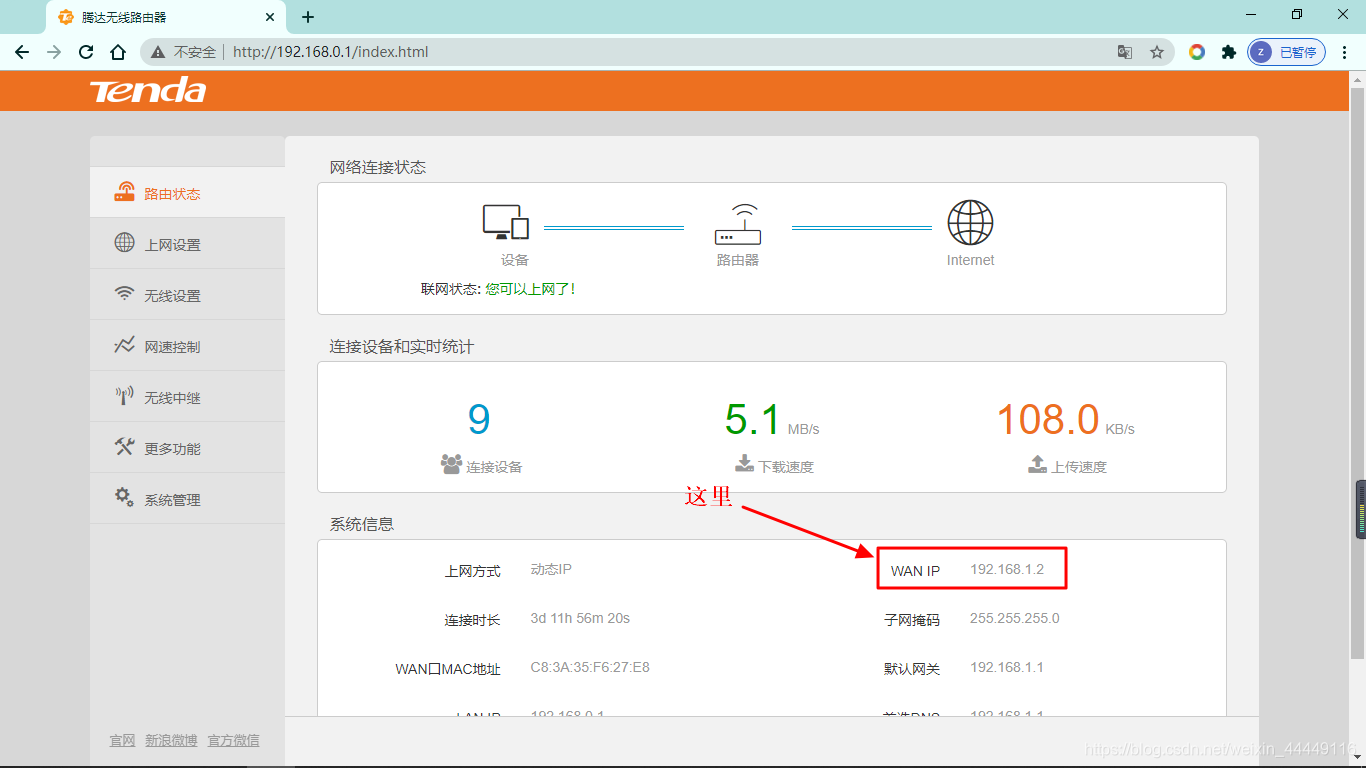The width and height of the screenshot is (1366, 768).
Task: Open a new browser tab
Action: tap(308, 17)
